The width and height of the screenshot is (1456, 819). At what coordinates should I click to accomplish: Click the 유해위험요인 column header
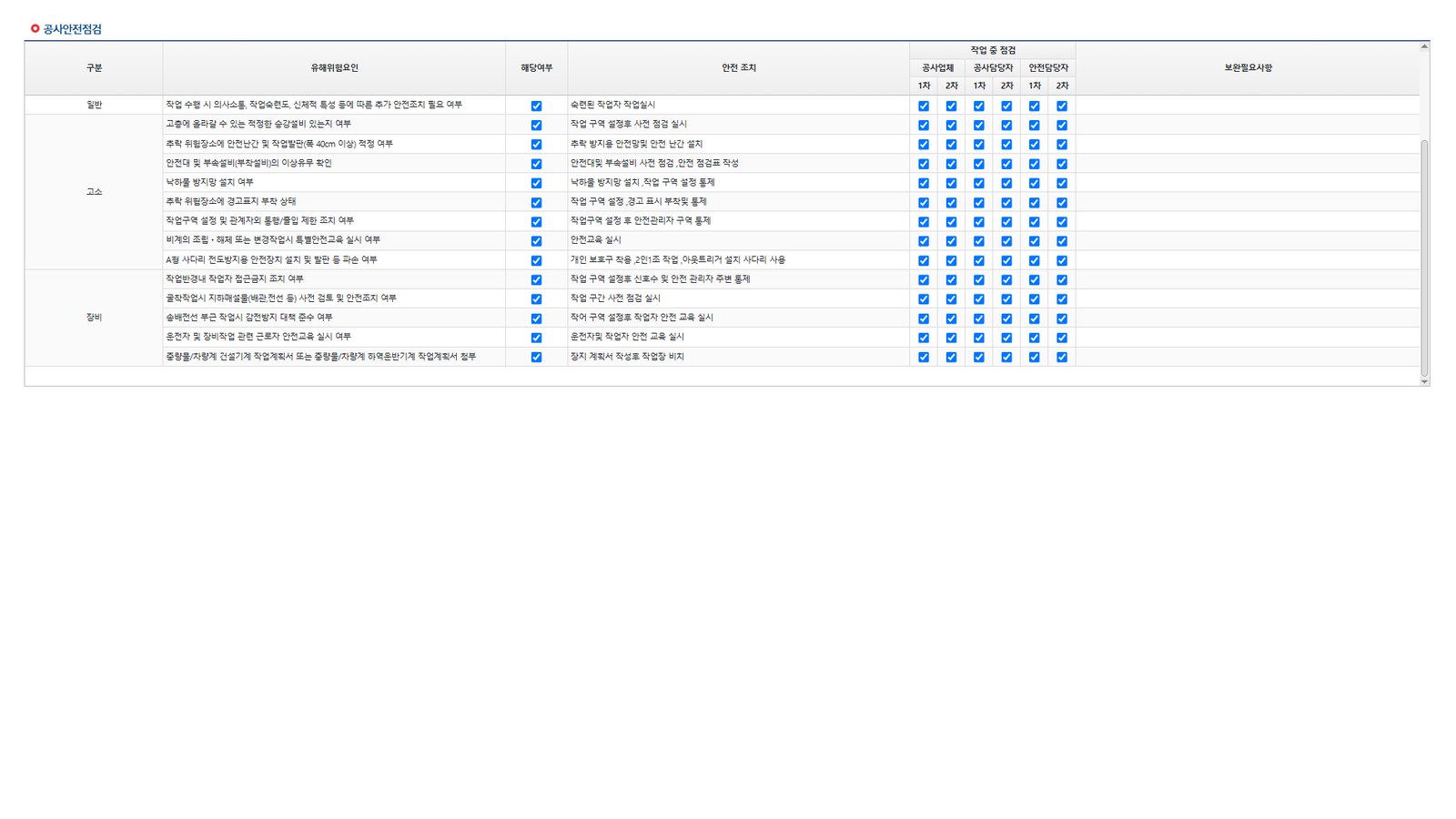pyautogui.click(x=334, y=68)
